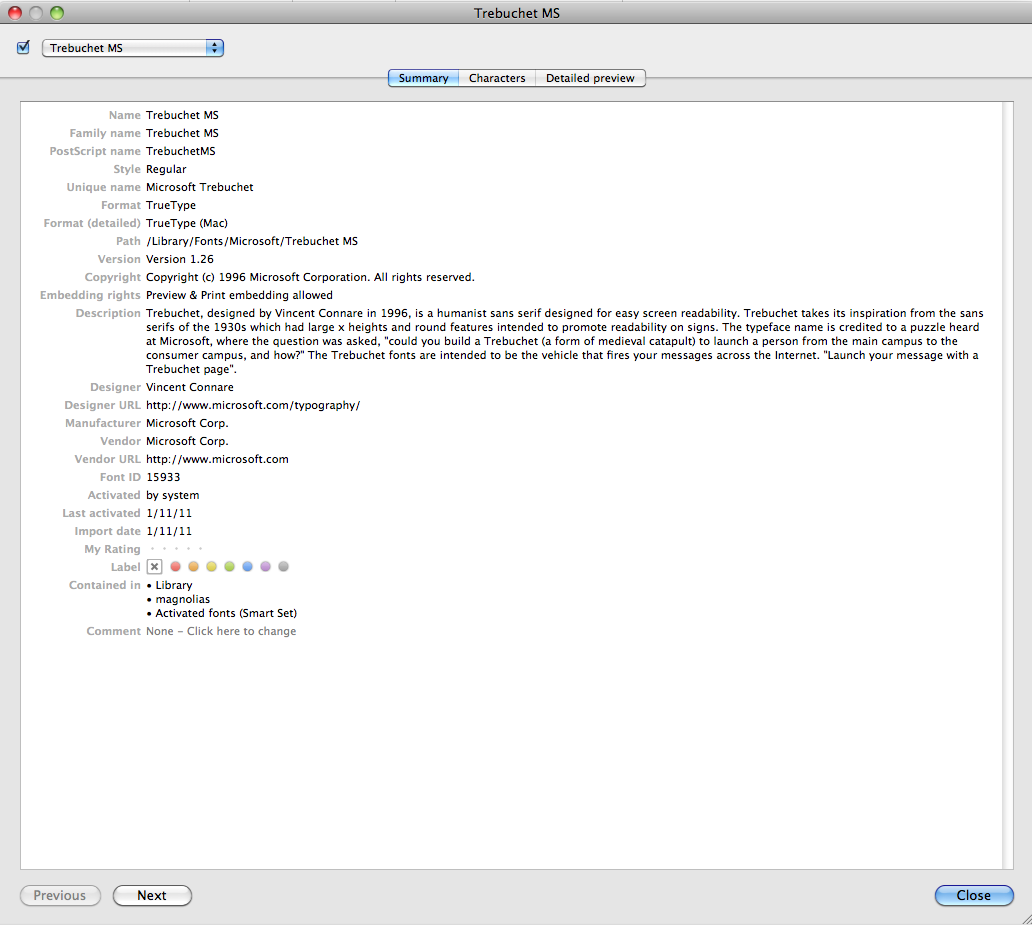Set a rating using the My Rating dots
Image resolution: width=1032 pixels, height=925 pixels.
176,549
